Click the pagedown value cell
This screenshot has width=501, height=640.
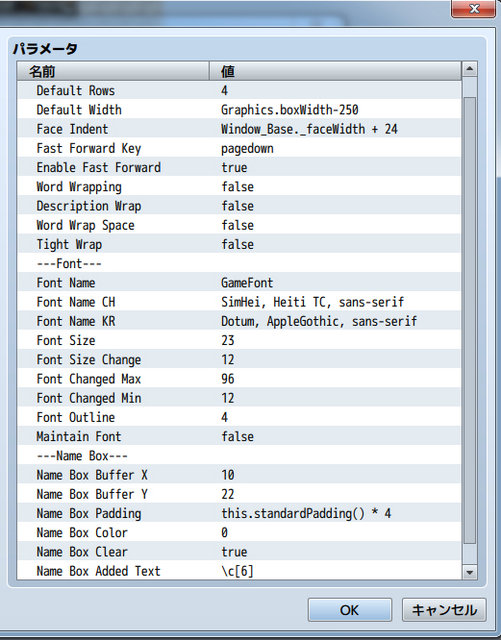pos(335,148)
